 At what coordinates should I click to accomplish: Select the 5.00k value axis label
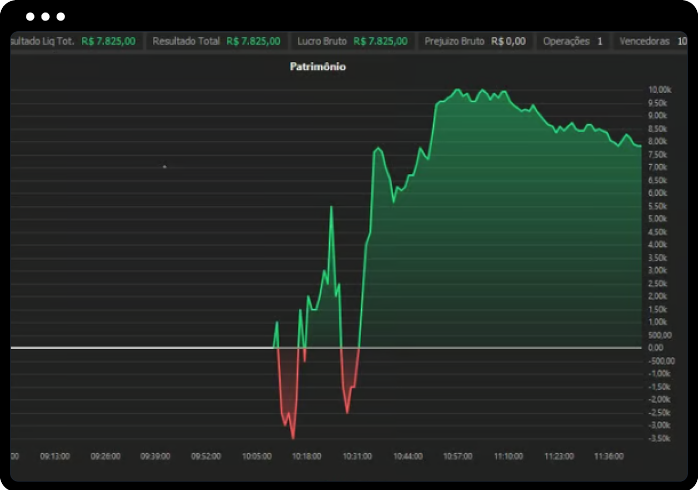658,219
